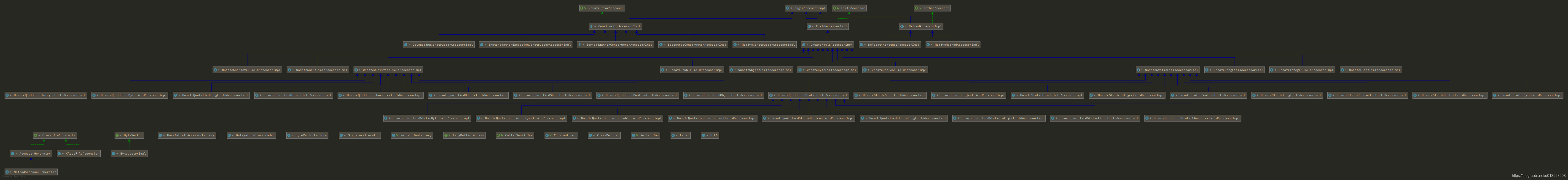Click UnsafeQualifiedCharacterFieldAccessorImpl node
The width and height of the screenshot is (1568, 180).
coord(380,95)
